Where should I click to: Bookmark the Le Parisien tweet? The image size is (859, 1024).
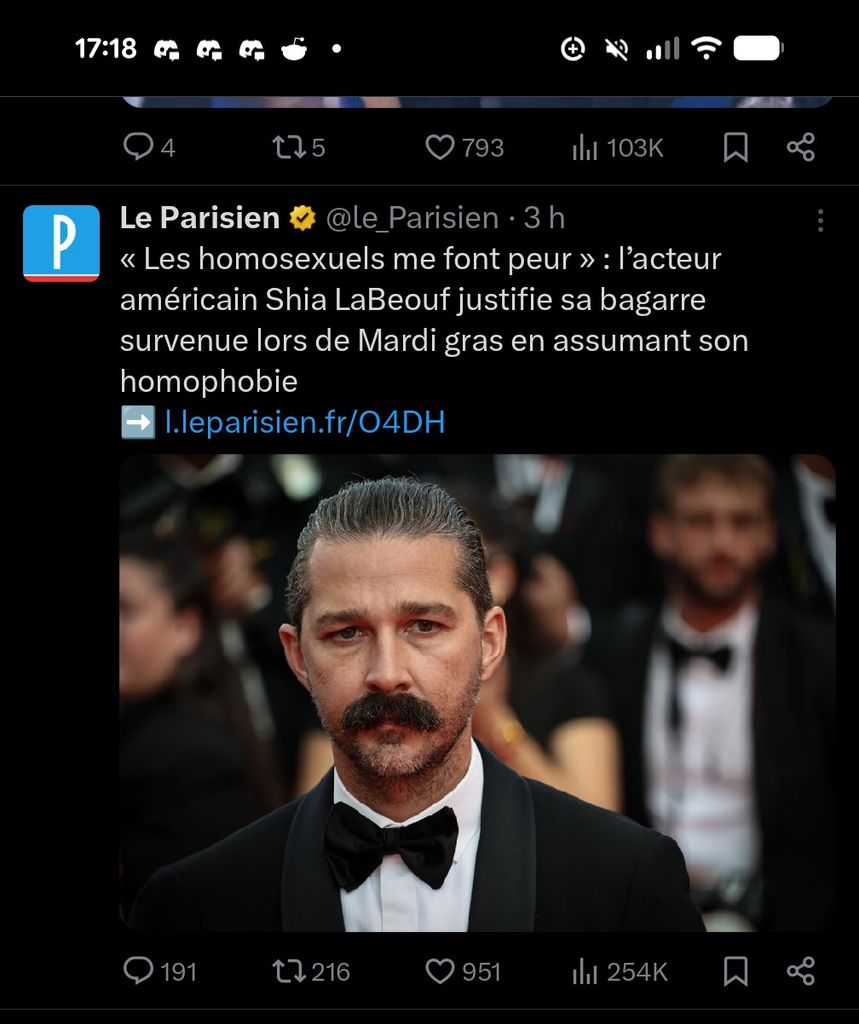736,970
